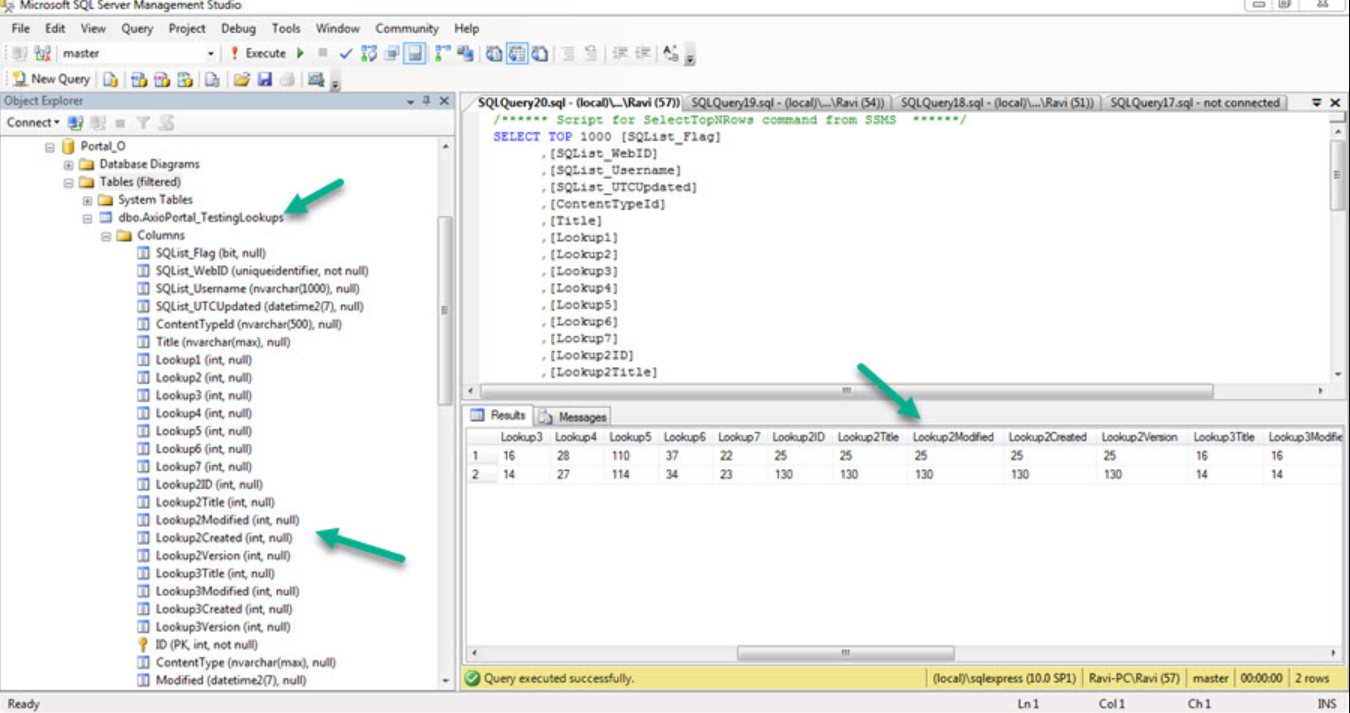This screenshot has height=713, width=1350.
Task: Click the Specify Values for Template Parameters icon
Action: 671,53
